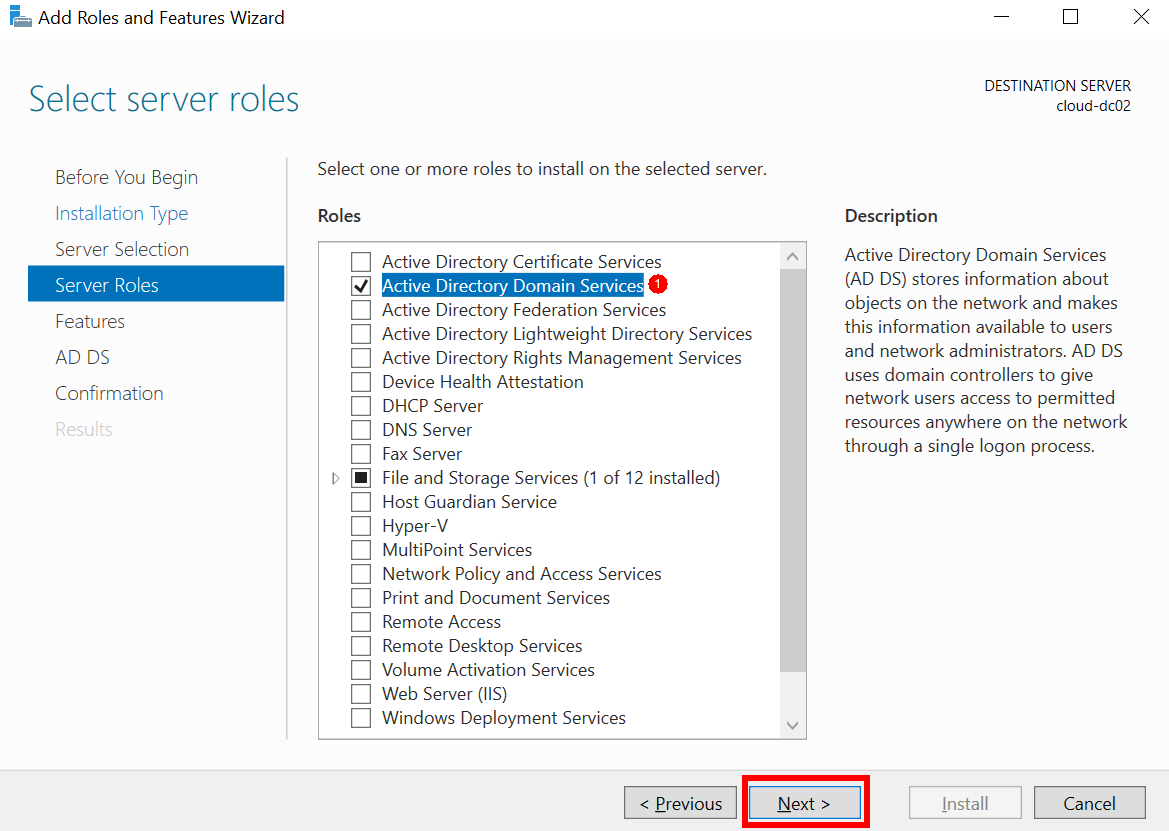The height and width of the screenshot is (831, 1169).
Task: Click the Previous button
Action: coord(680,803)
